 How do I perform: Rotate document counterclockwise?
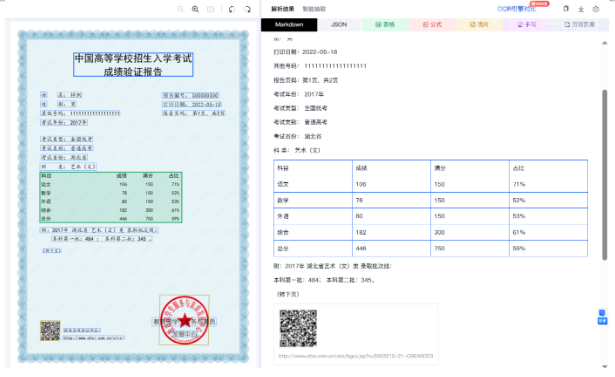click(x=232, y=9)
